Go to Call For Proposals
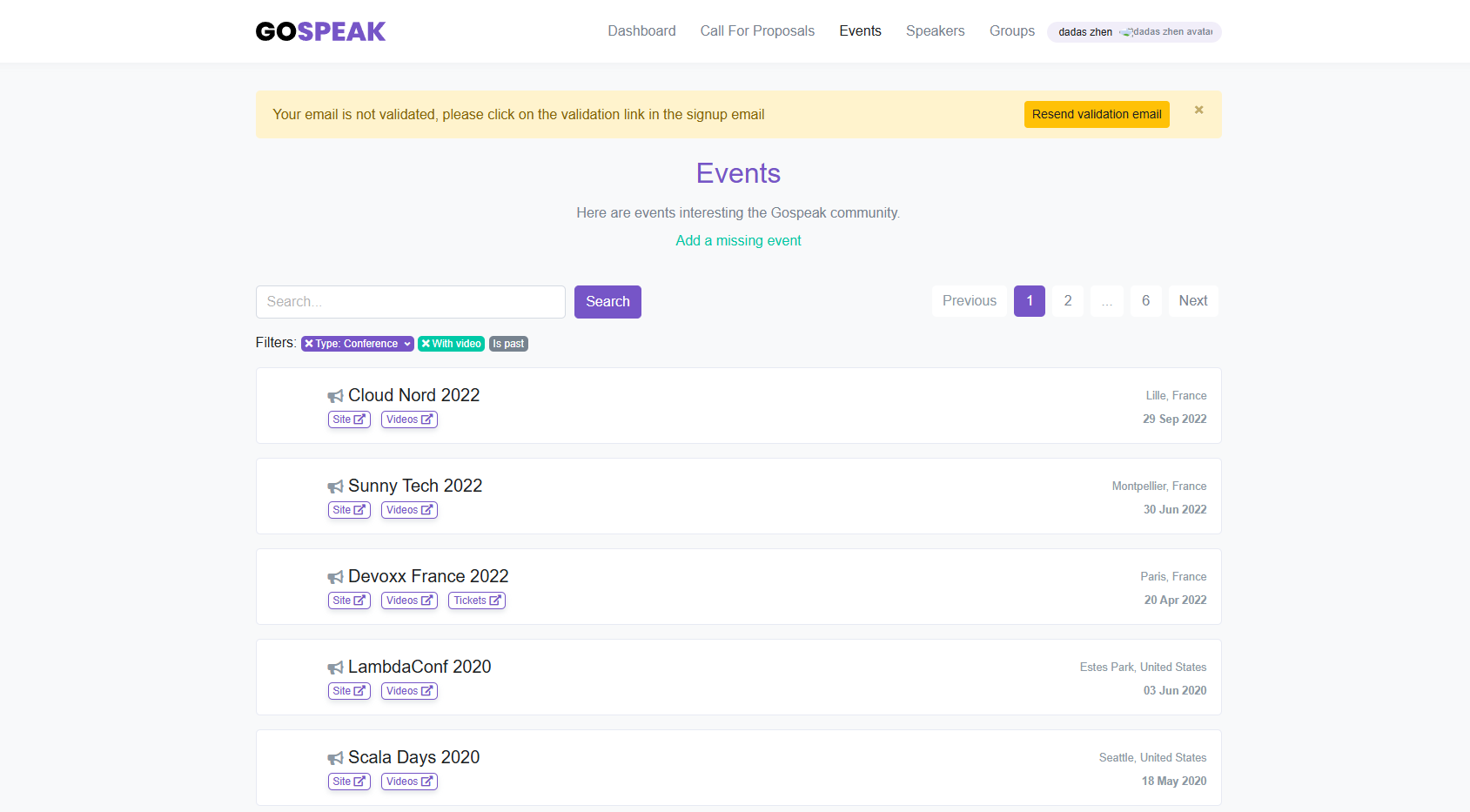This screenshot has height=812, width=1470. tap(757, 31)
